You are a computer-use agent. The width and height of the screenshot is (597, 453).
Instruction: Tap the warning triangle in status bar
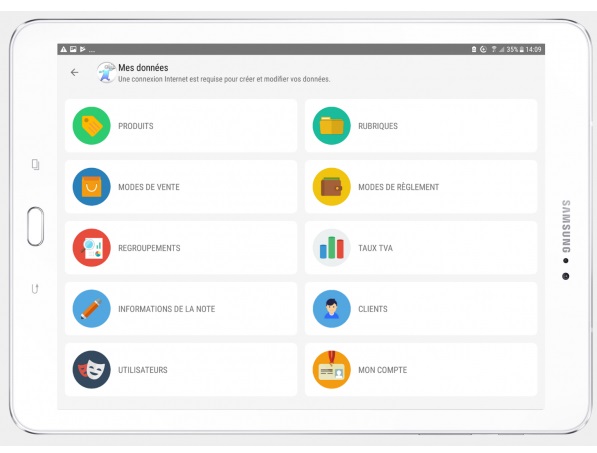point(64,49)
